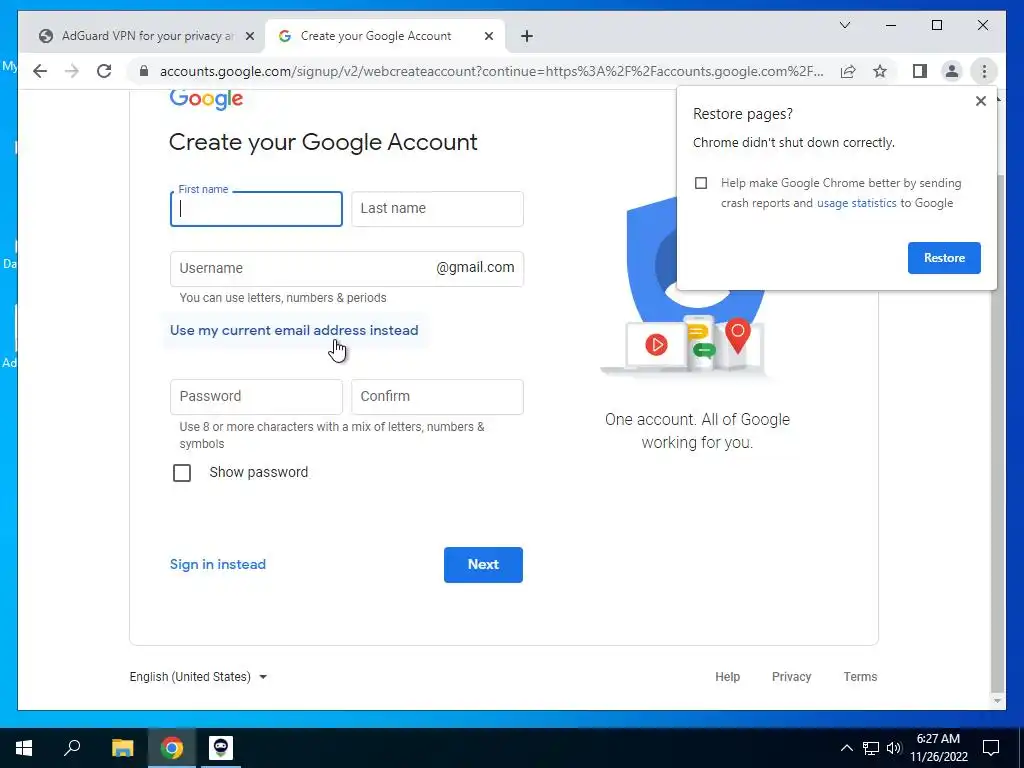Click the padlock site info icon
Image resolution: width=1024 pixels, height=768 pixels.
pos(144,71)
